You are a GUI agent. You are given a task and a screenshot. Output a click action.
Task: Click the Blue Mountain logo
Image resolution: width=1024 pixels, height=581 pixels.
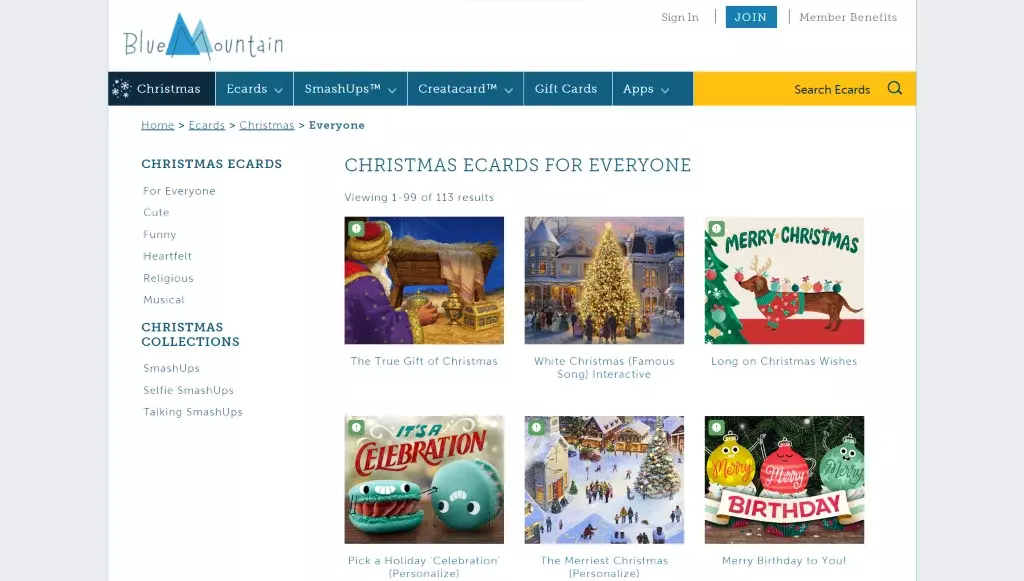coord(203,37)
